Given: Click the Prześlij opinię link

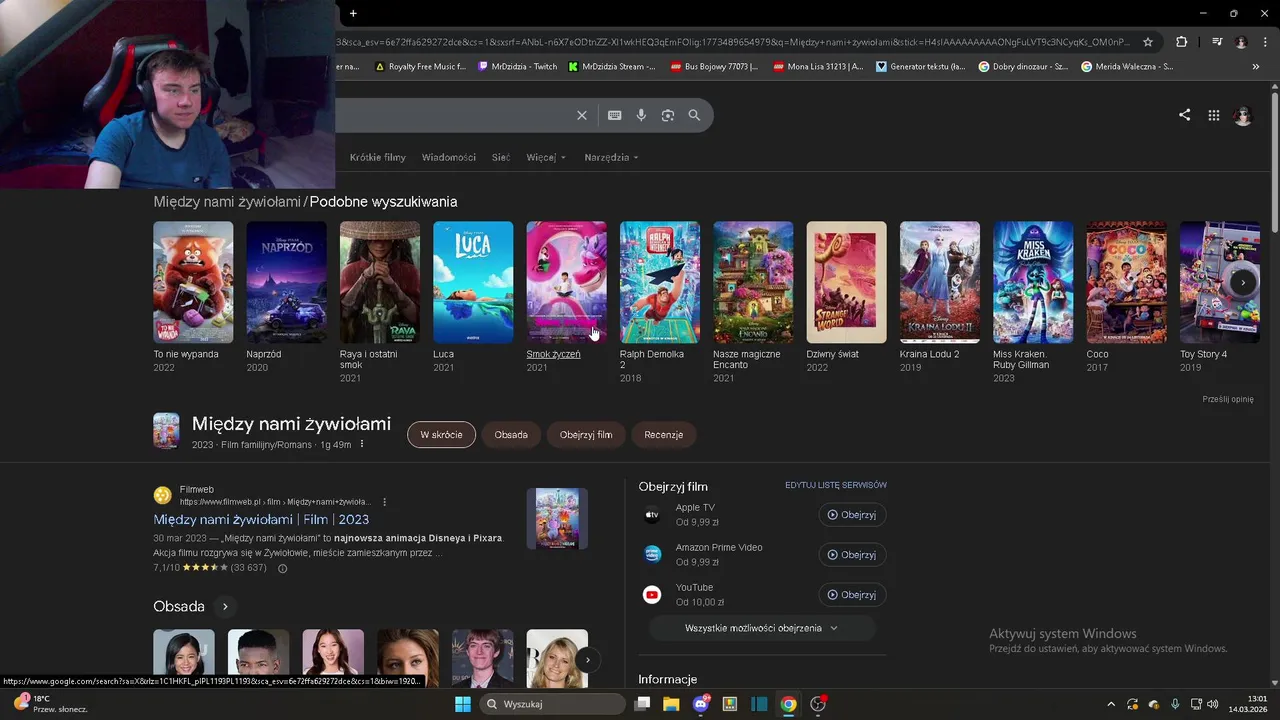Looking at the screenshot, I should pos(1228,399).
